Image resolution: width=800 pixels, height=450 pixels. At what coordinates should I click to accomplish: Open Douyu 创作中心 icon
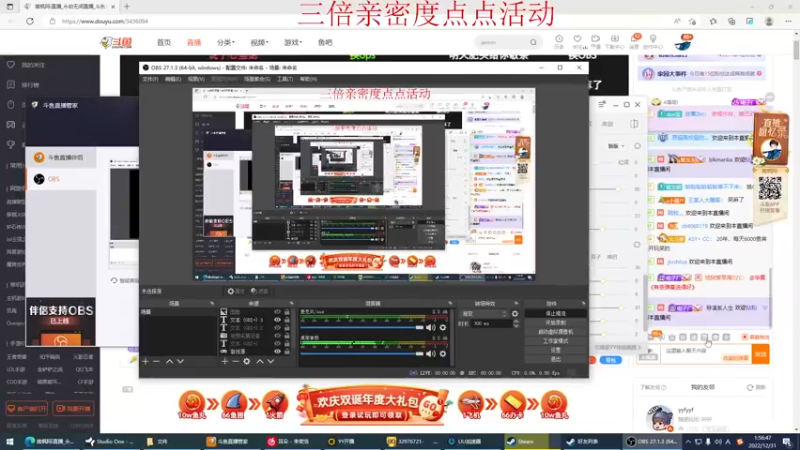click(653, 42)
